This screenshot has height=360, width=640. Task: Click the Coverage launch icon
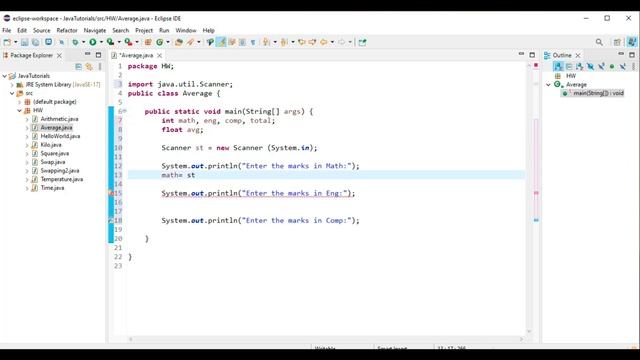[110, 42]
